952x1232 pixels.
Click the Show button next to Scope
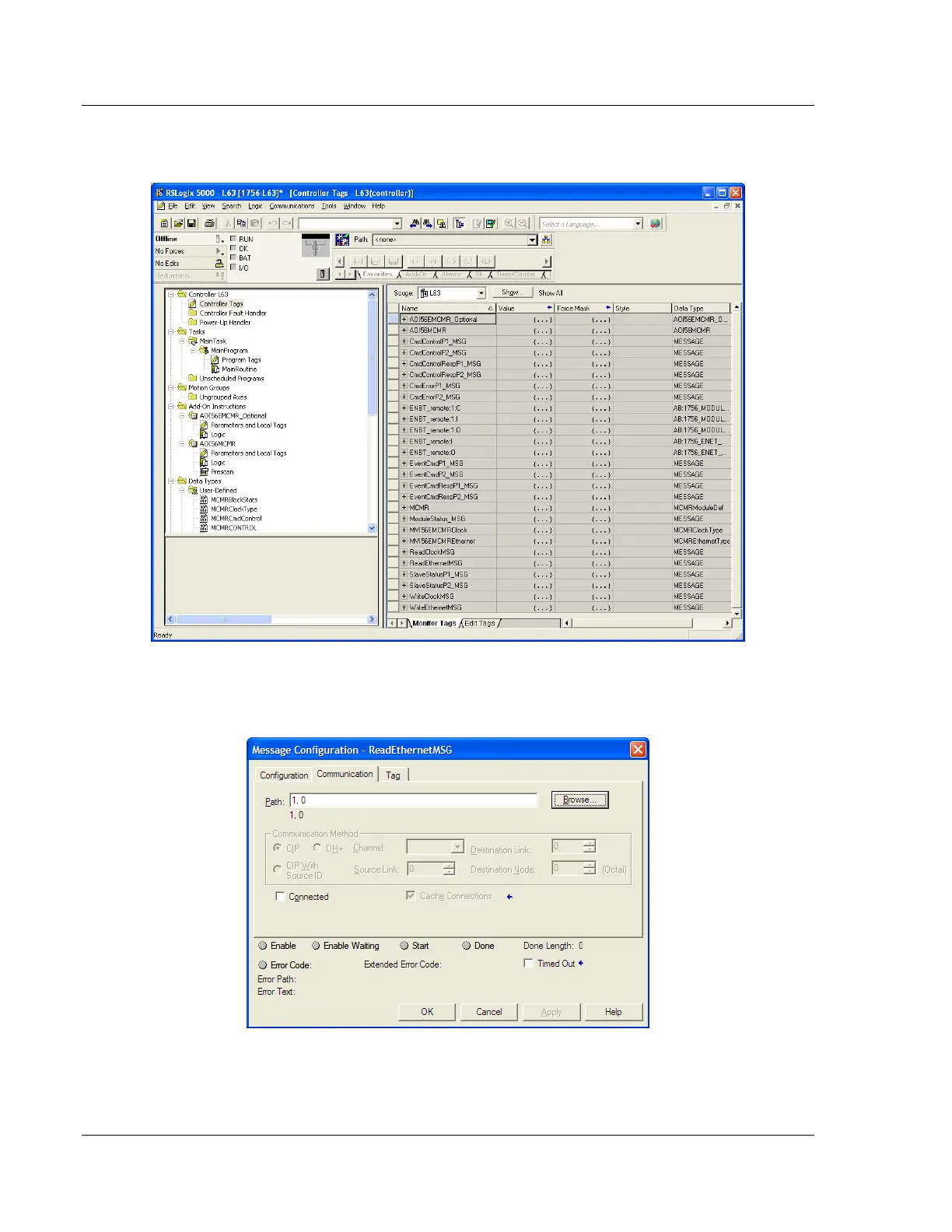coord(512,293)
